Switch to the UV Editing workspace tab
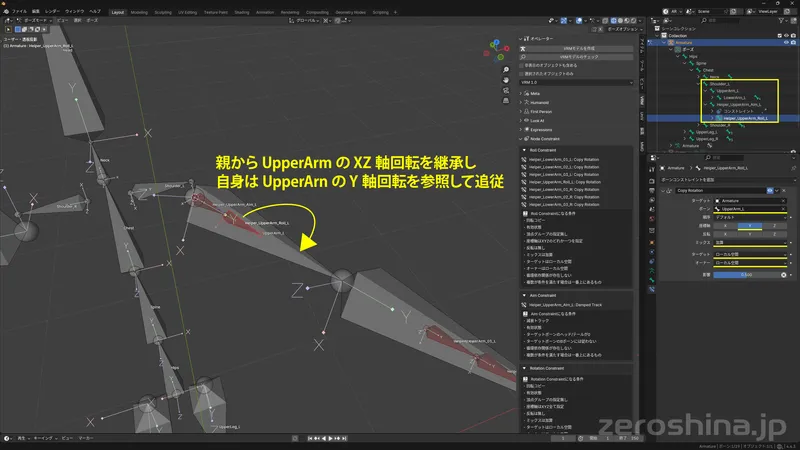Screen dimensions: 800x450 tap(187, 12)
